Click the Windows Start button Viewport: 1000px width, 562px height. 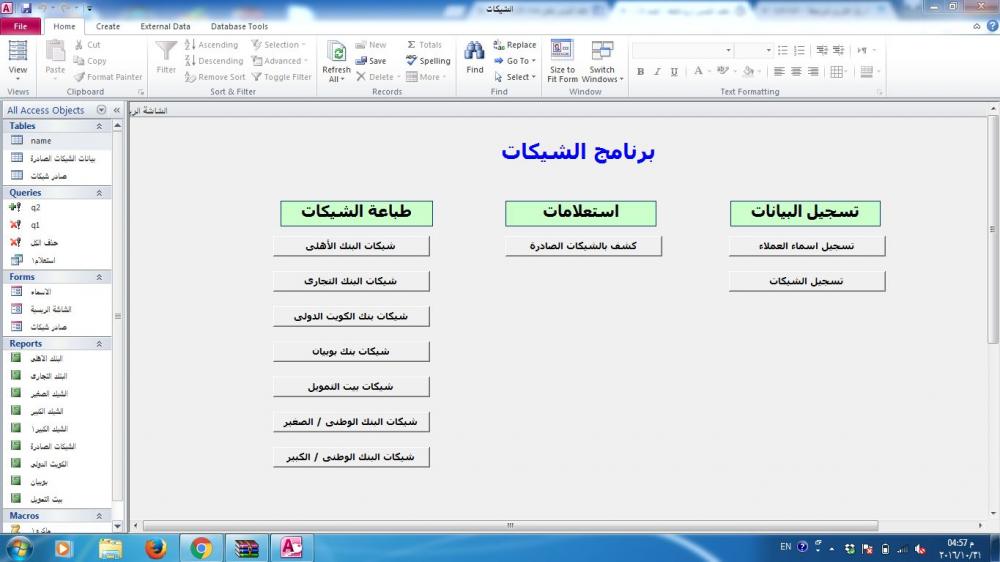(x=18, y=548)
